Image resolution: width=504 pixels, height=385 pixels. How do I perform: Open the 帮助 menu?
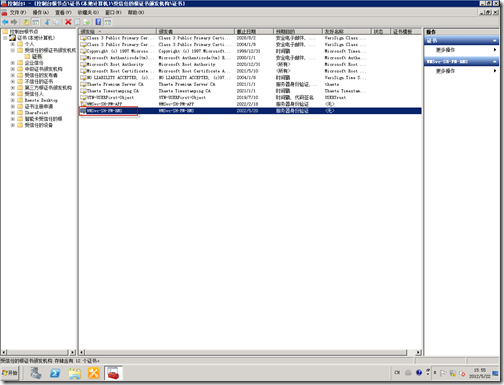click(136, 12)
